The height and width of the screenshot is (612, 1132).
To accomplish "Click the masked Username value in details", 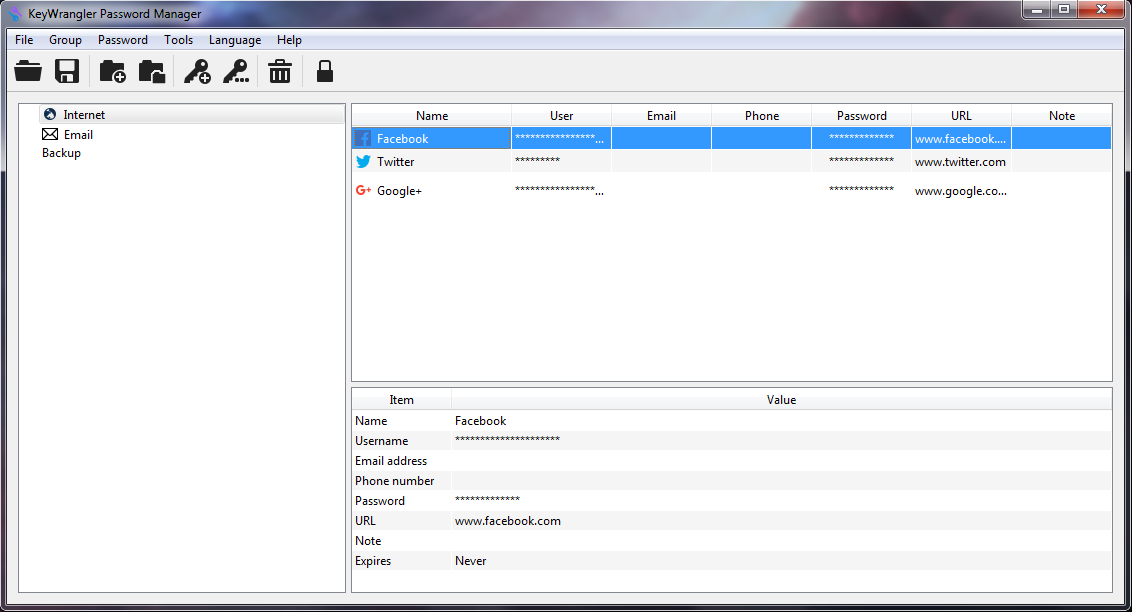I will point(508,440).
